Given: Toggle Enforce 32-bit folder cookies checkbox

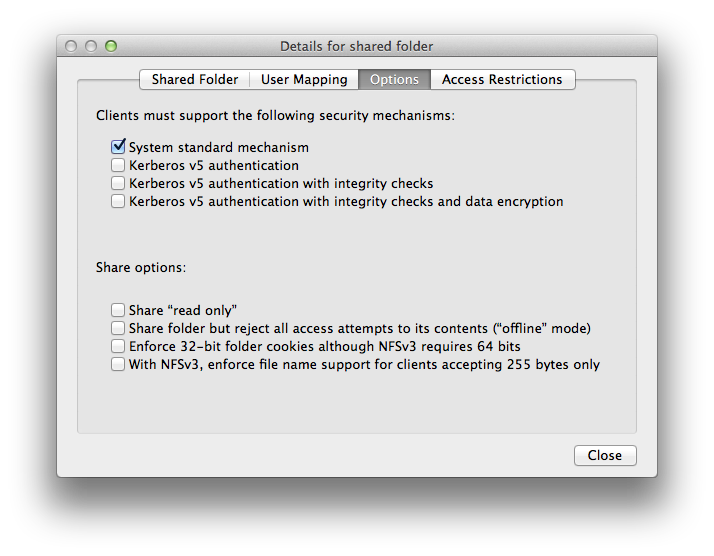Looking at the screenshot, I should (x=118, y=346).
